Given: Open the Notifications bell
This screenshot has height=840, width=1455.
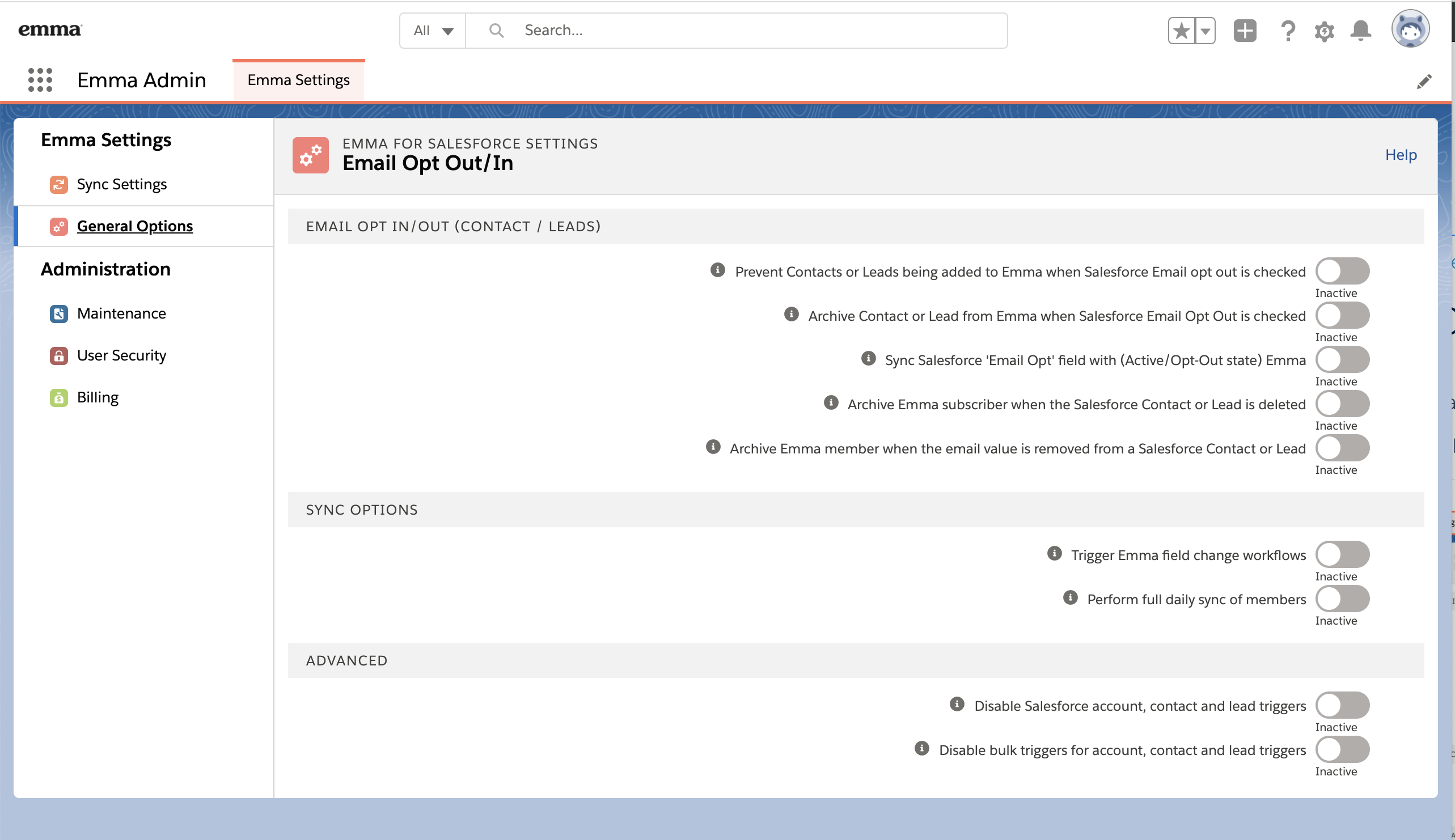Looking at the screenshot, I should (1360, 31).
